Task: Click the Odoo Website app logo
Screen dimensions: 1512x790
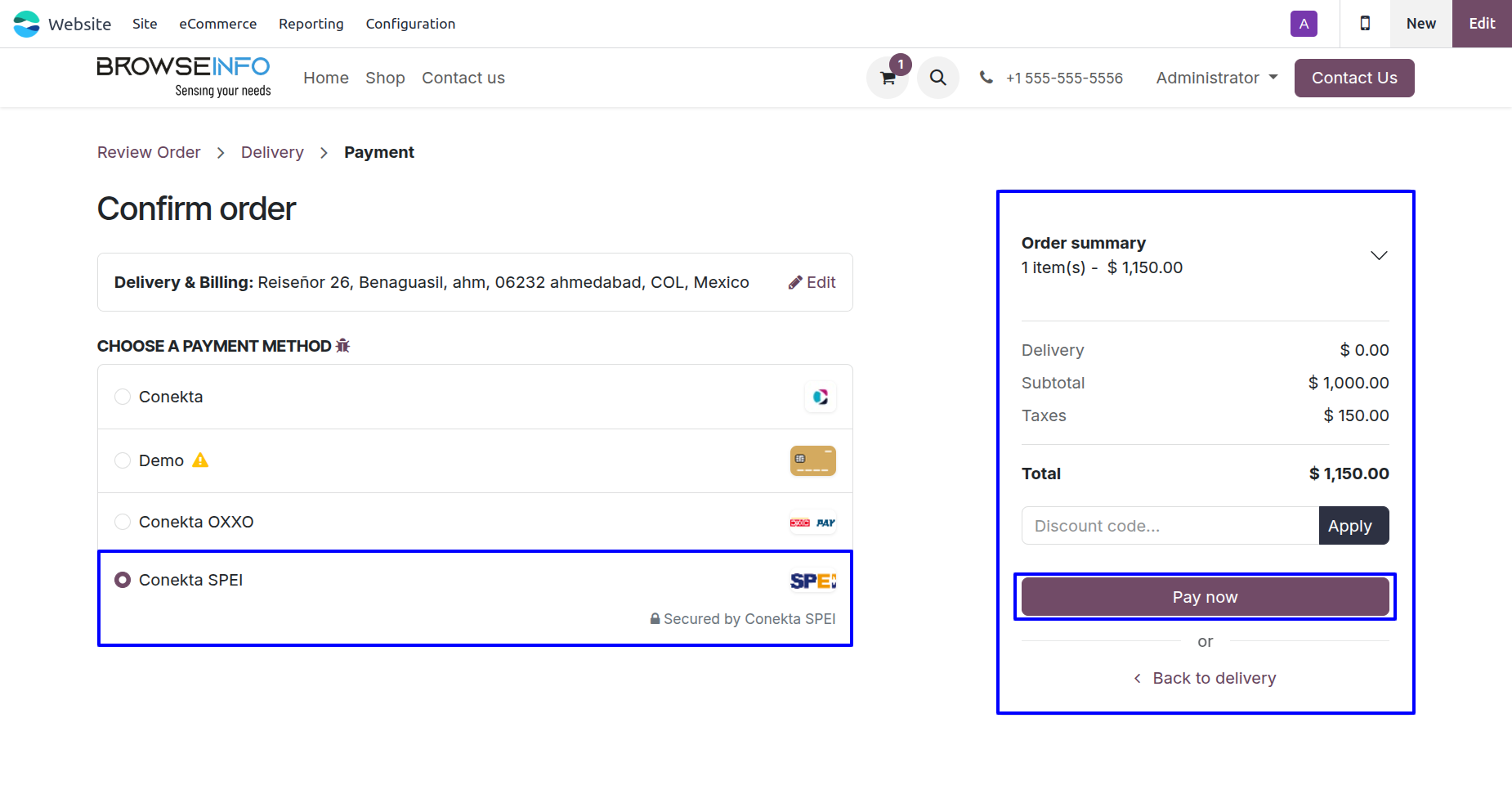Action: (x=26, y=24)
